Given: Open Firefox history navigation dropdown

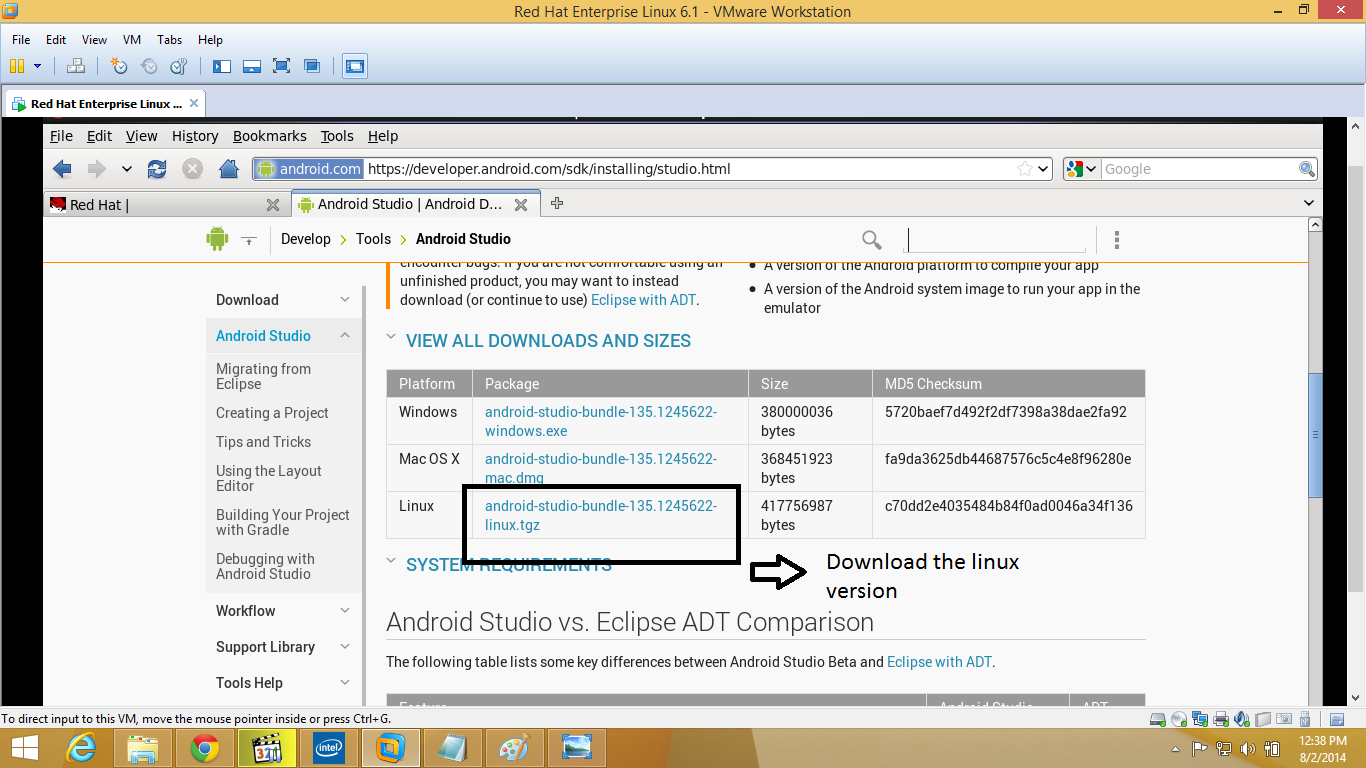Looking at the screenshot, I should [x=126, y=169].
